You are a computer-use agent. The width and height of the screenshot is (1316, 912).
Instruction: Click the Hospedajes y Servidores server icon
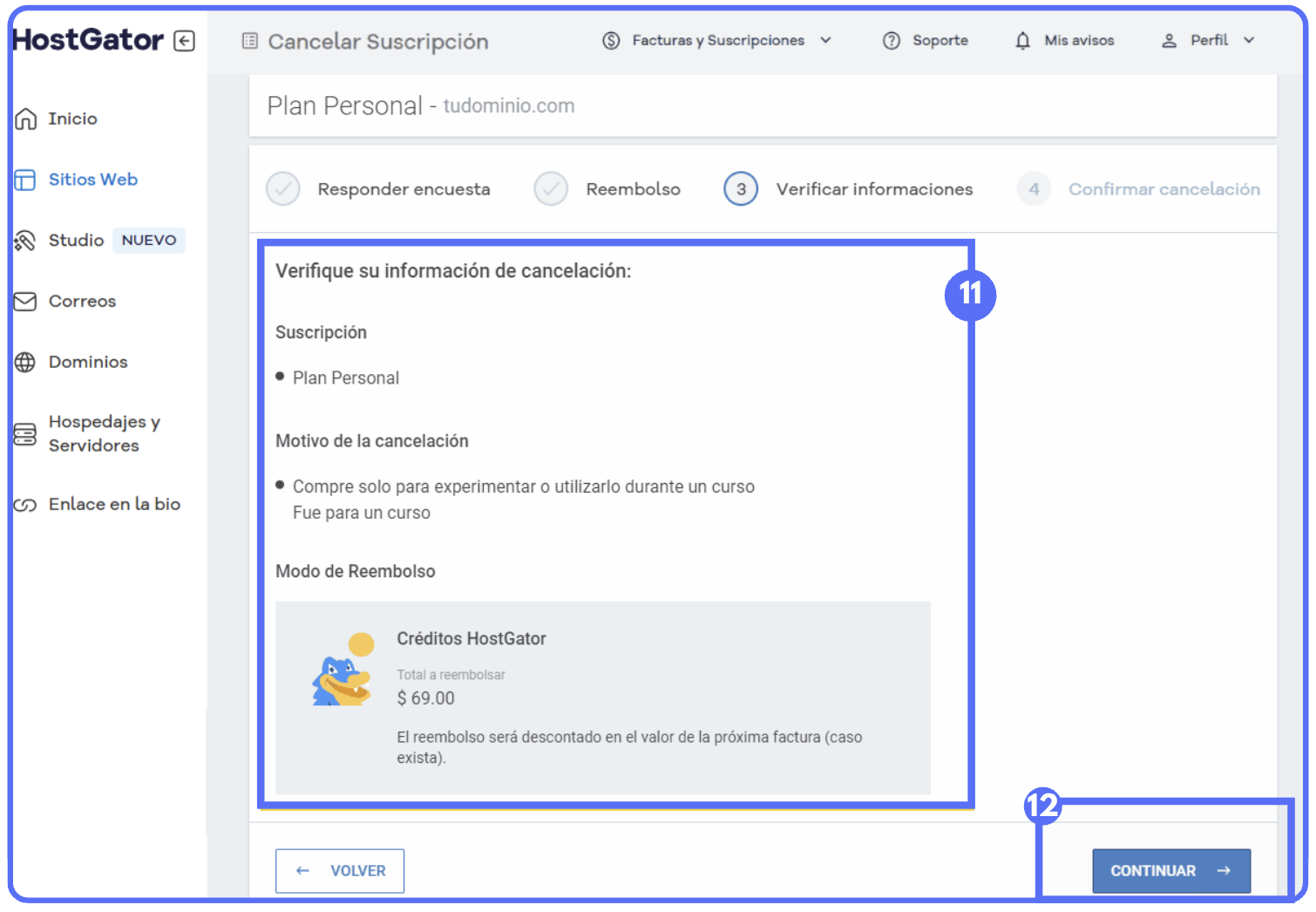[x=25, y=433]
